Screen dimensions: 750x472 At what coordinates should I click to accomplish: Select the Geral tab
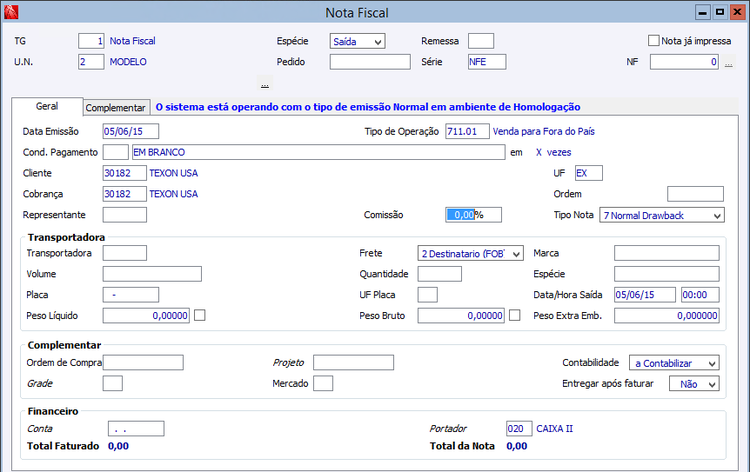[x=46, y=106]
